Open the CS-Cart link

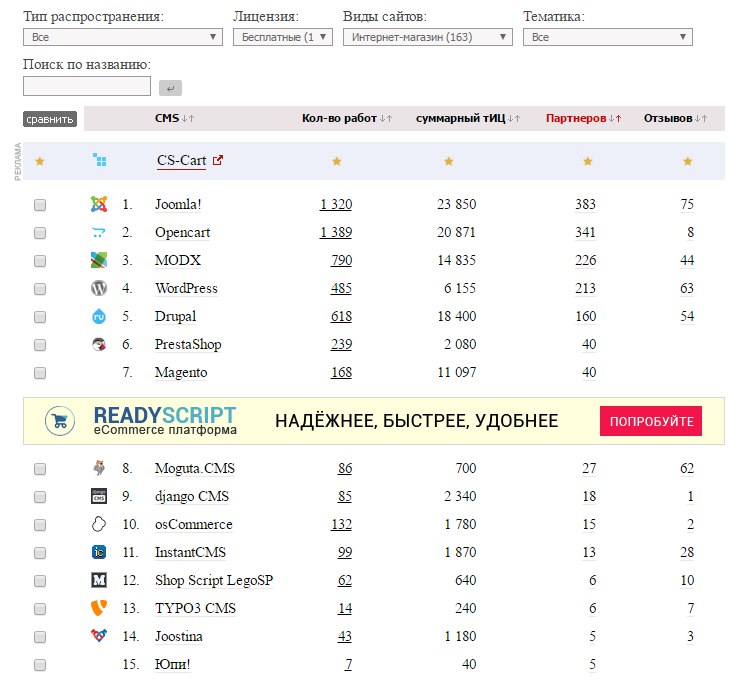(x=181, y=160)
